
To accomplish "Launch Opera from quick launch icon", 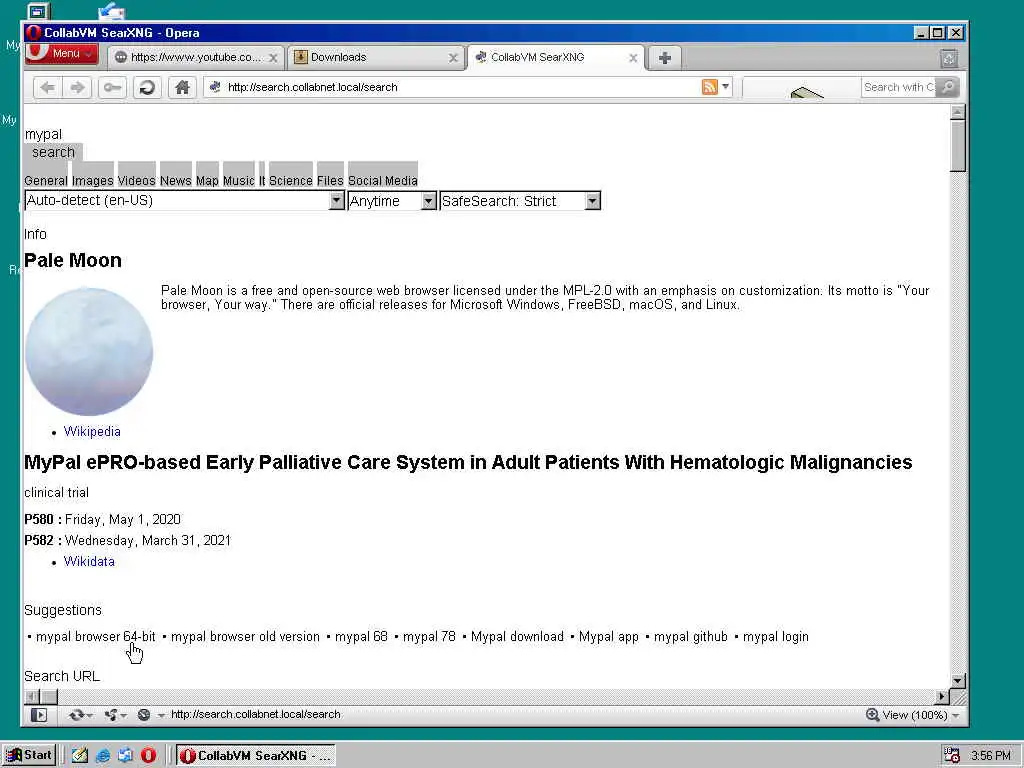I will click(x=148, y=756).
